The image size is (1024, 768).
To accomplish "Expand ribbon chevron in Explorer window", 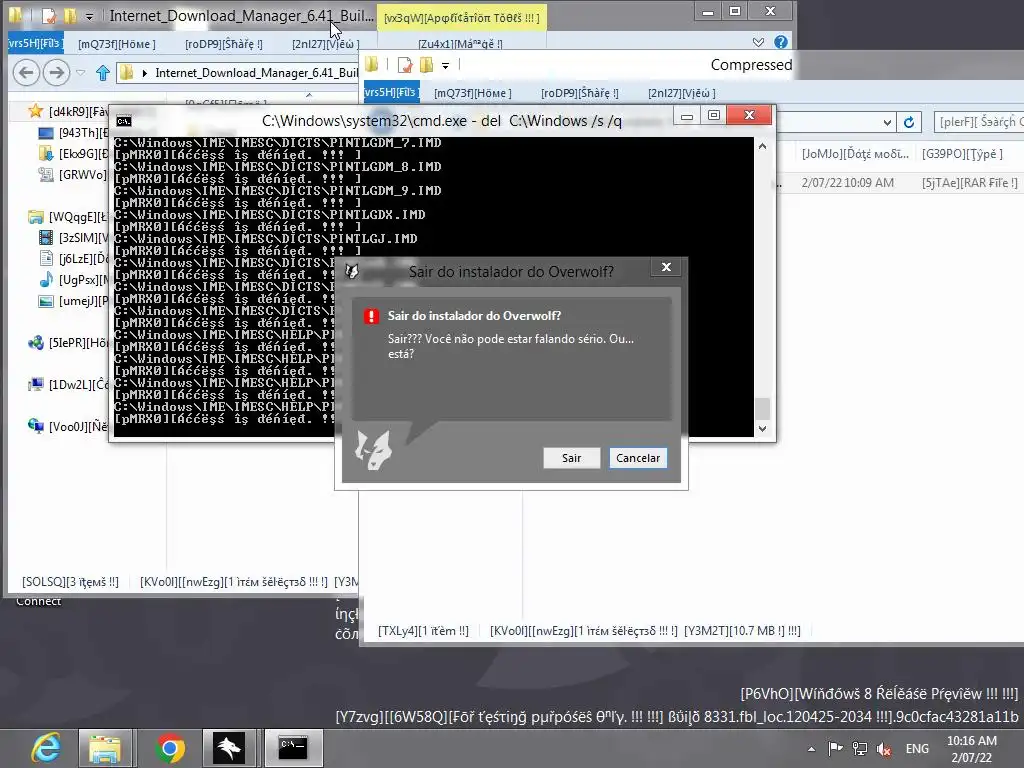I will click(x=758, y=42).
